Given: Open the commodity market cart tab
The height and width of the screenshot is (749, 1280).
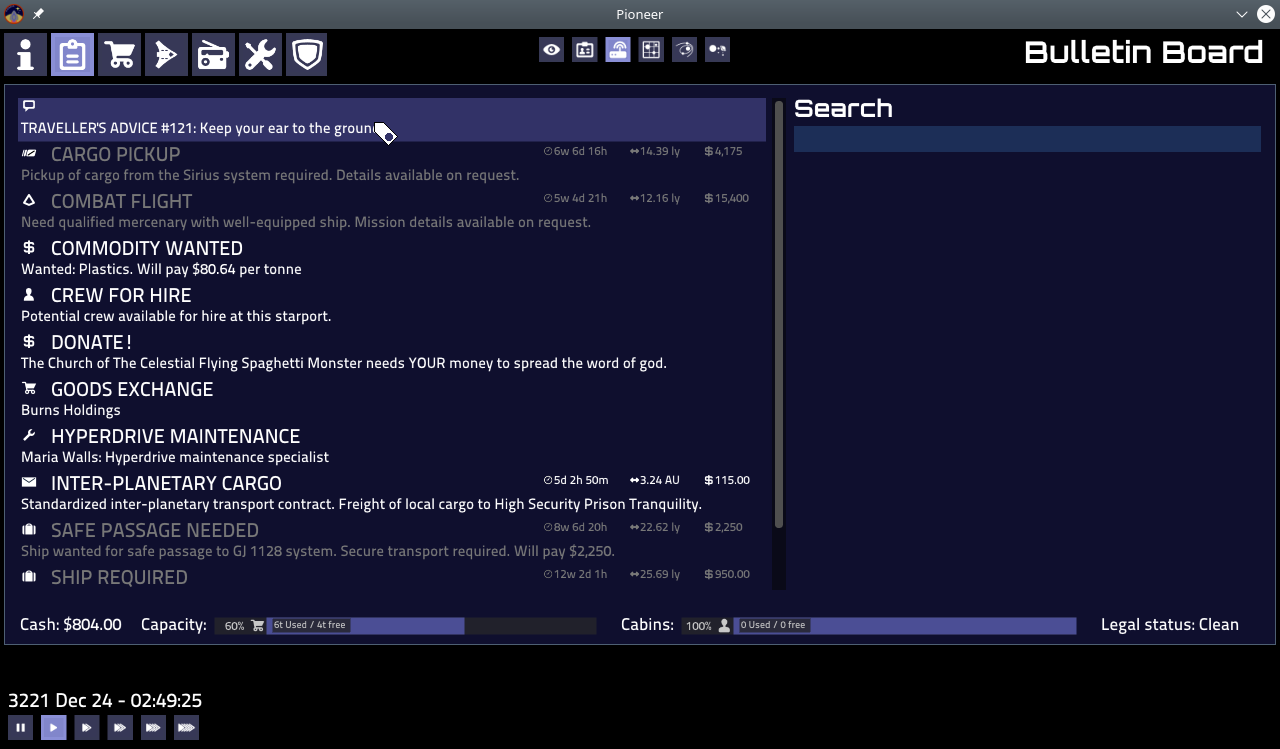Looking at the screenshot, I should click(120, 54).
